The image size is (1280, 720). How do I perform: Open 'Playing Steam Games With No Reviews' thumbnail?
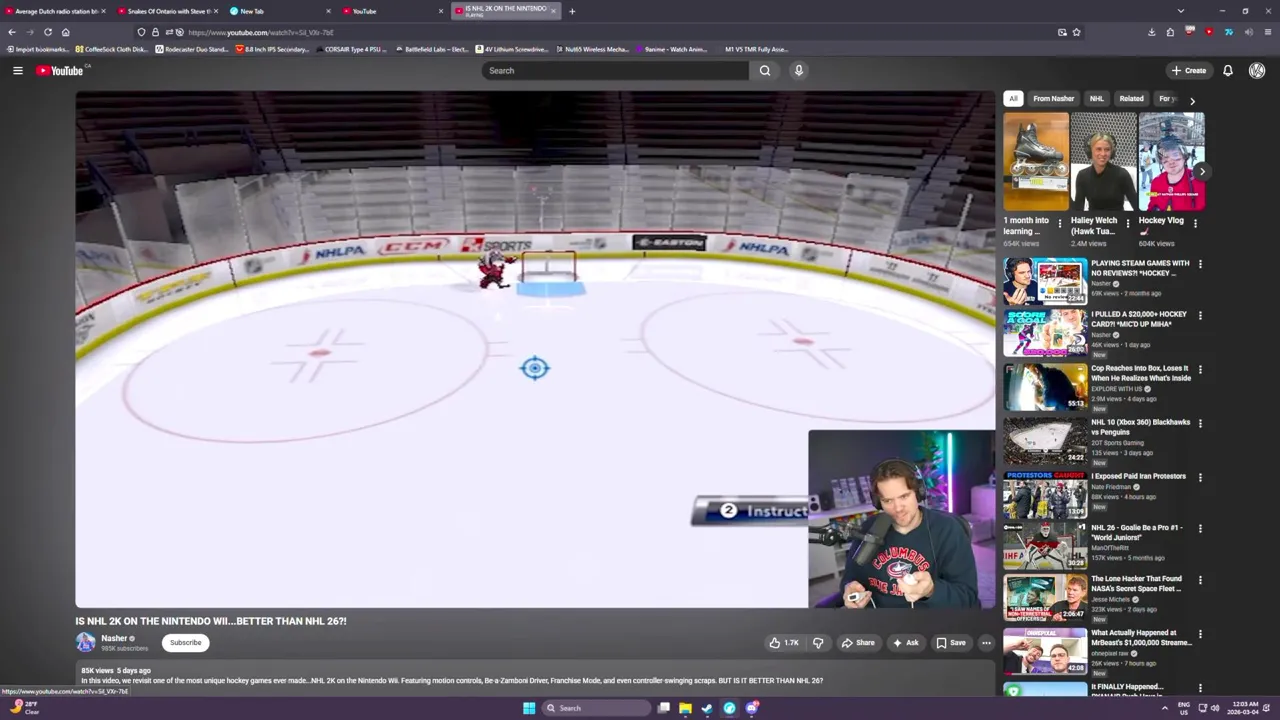(x=1045, y=281)
